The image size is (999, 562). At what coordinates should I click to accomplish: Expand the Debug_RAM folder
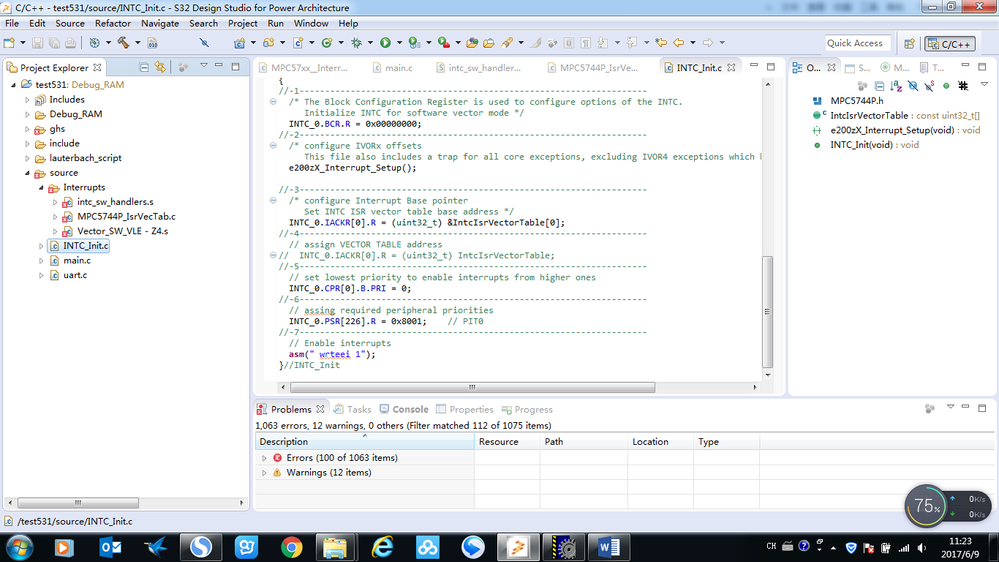coord(27,114)
